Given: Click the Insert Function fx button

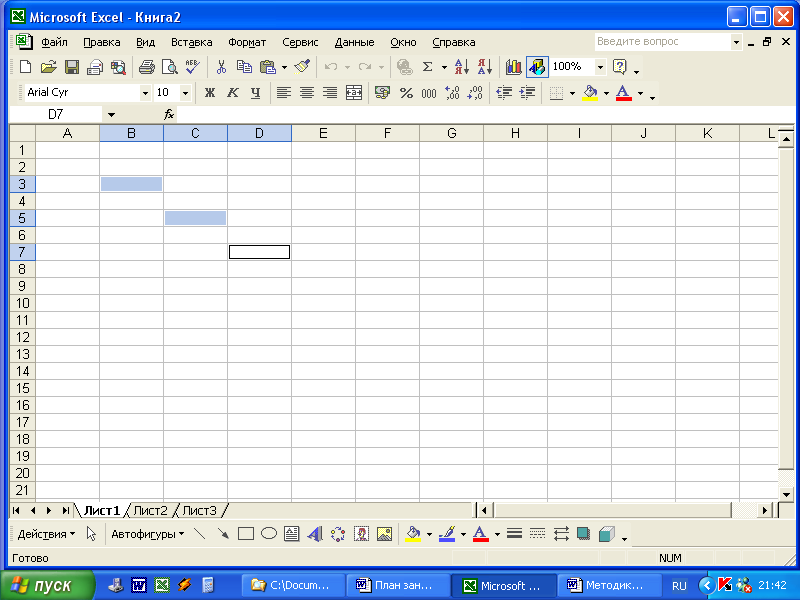Looking at the screenshot, I should pyautogui.click(x=169, y=115).
